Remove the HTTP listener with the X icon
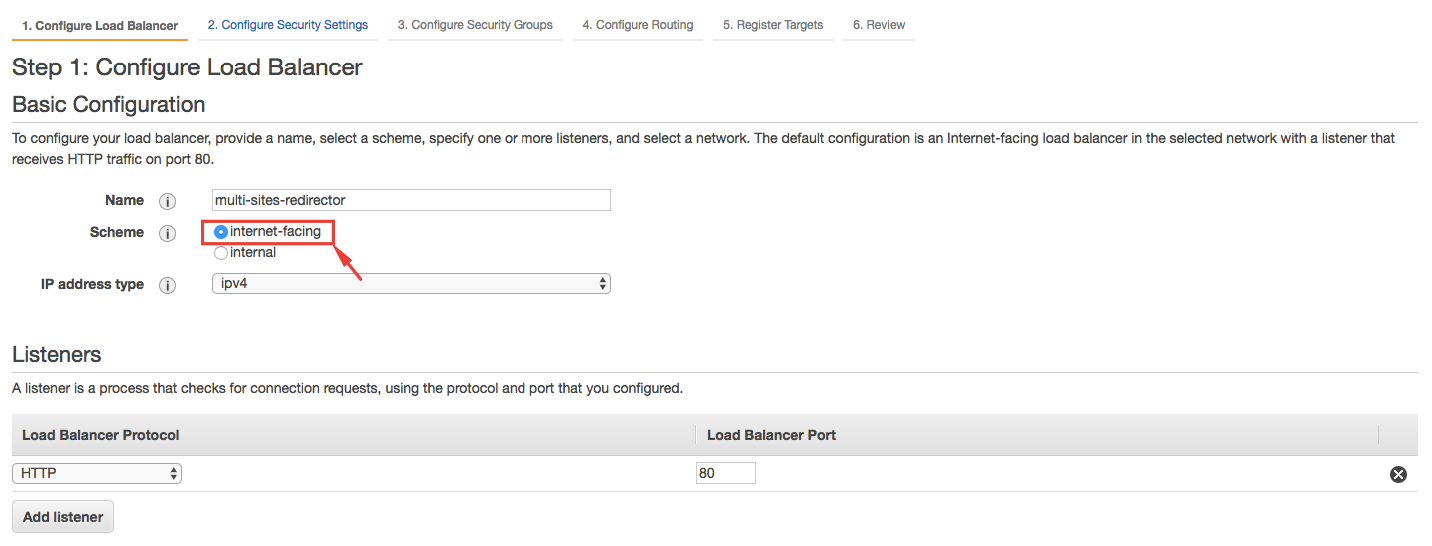Image resolution: width=1432 pixels, height=546 pixels. click(x=1398, y=474)
